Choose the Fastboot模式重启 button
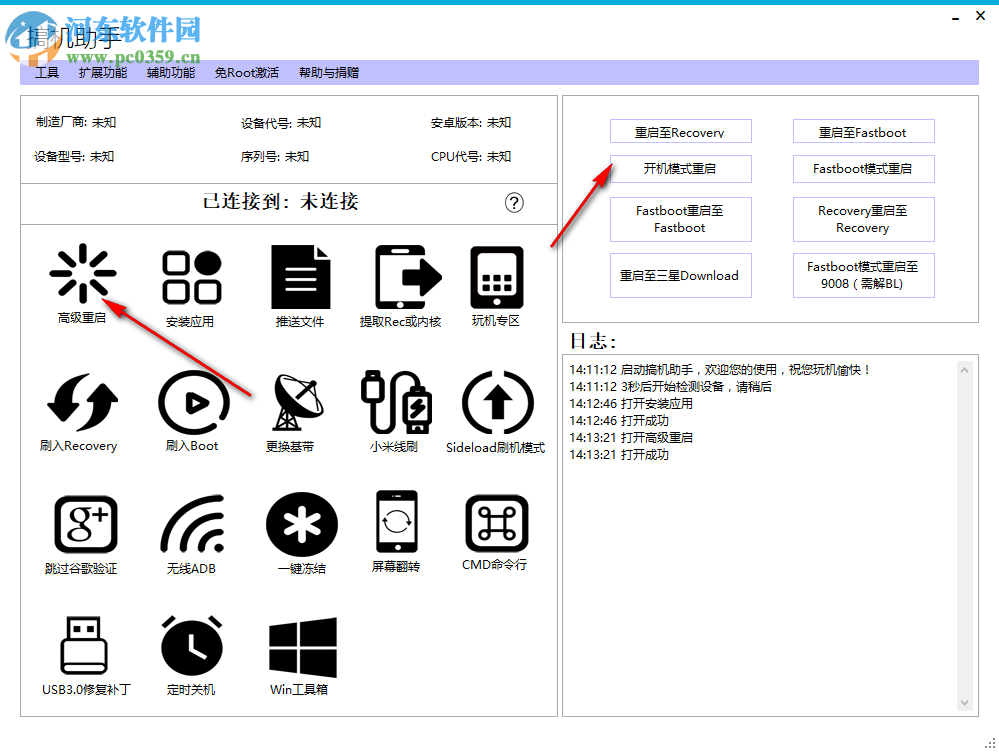The width and height of the screenshot is (999, 752). [863, 169]
